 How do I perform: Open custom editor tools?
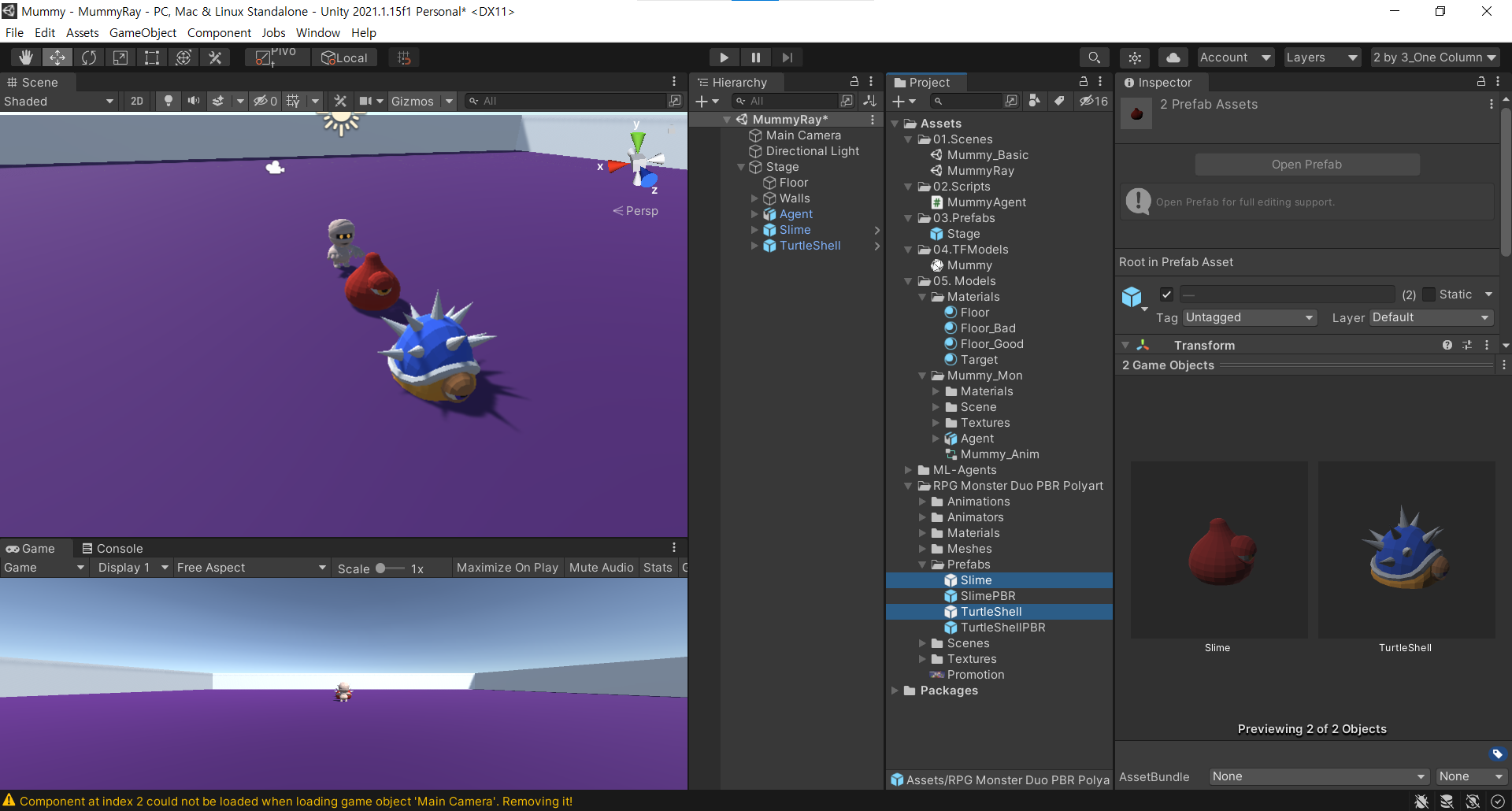(x=215, y=57)
